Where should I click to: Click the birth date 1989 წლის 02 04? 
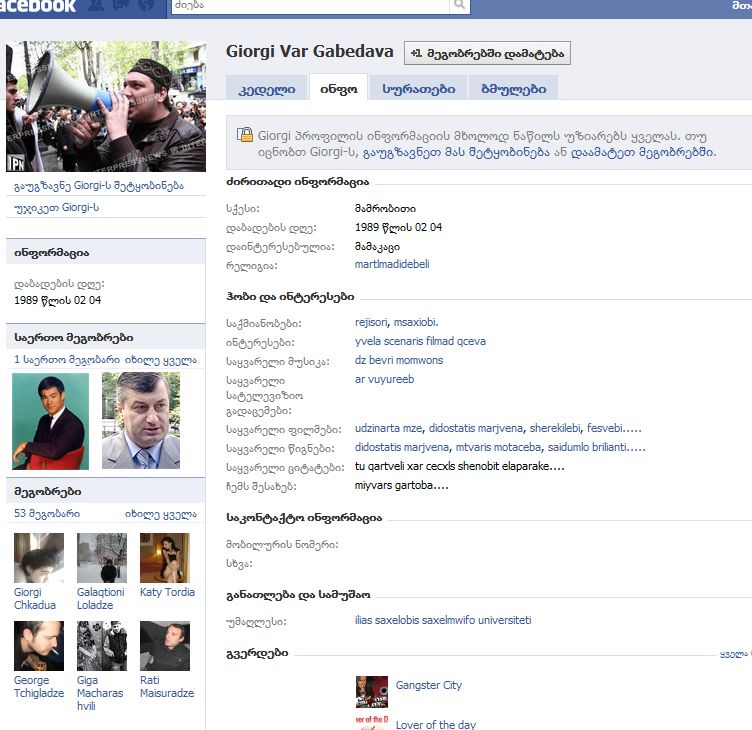pyautogui.click(x=398, y=227)
